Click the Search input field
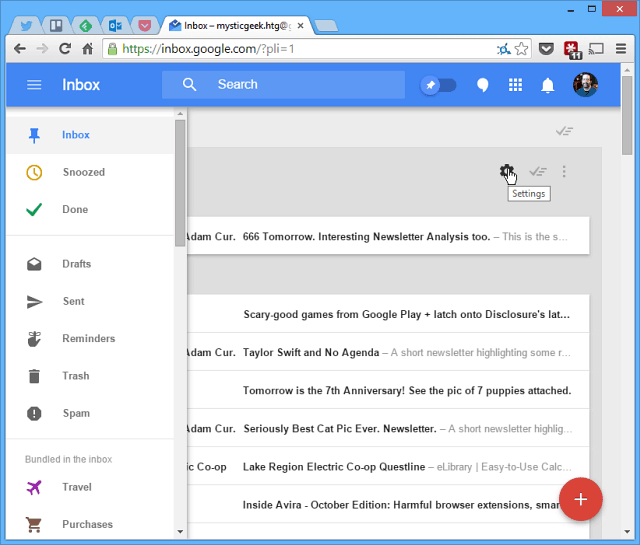The width and height of the screenshot is (640, 545). click(283, 85)
